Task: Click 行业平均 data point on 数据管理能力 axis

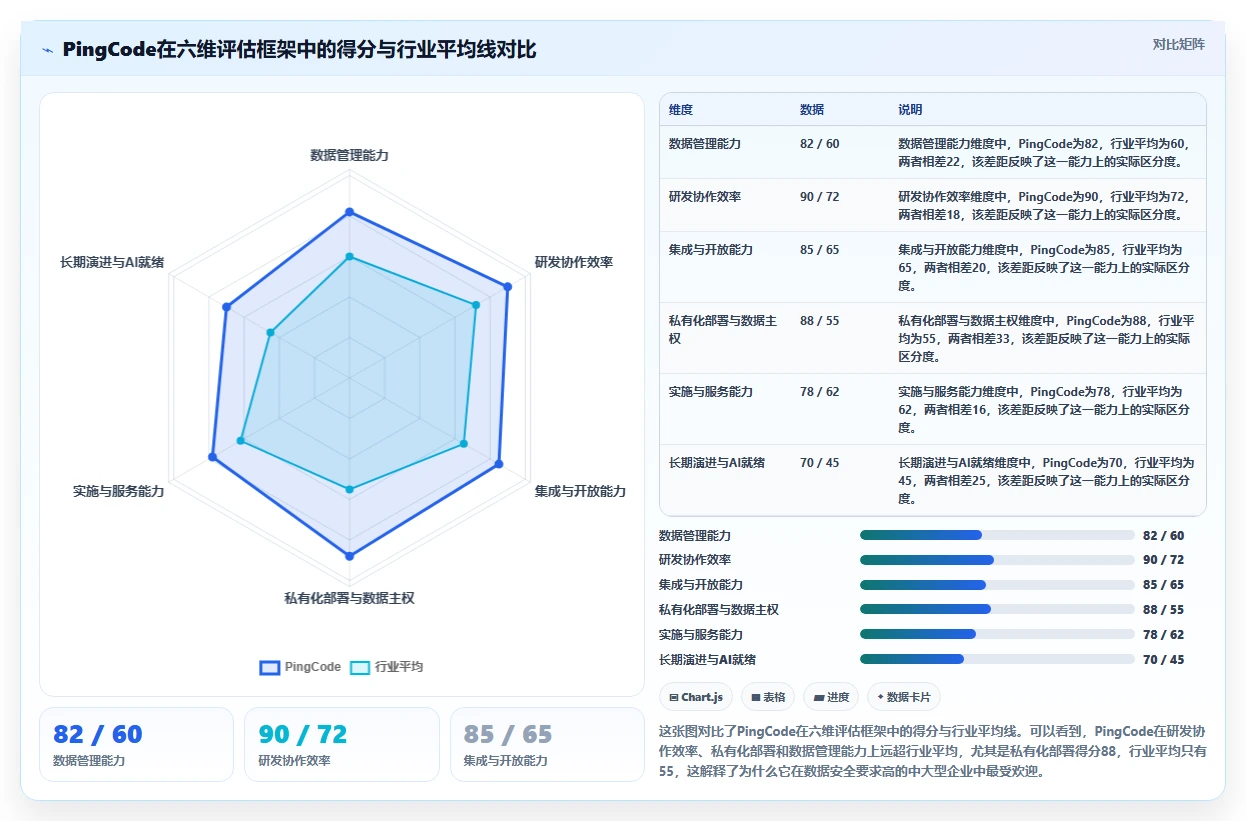Action: point(349,257)
